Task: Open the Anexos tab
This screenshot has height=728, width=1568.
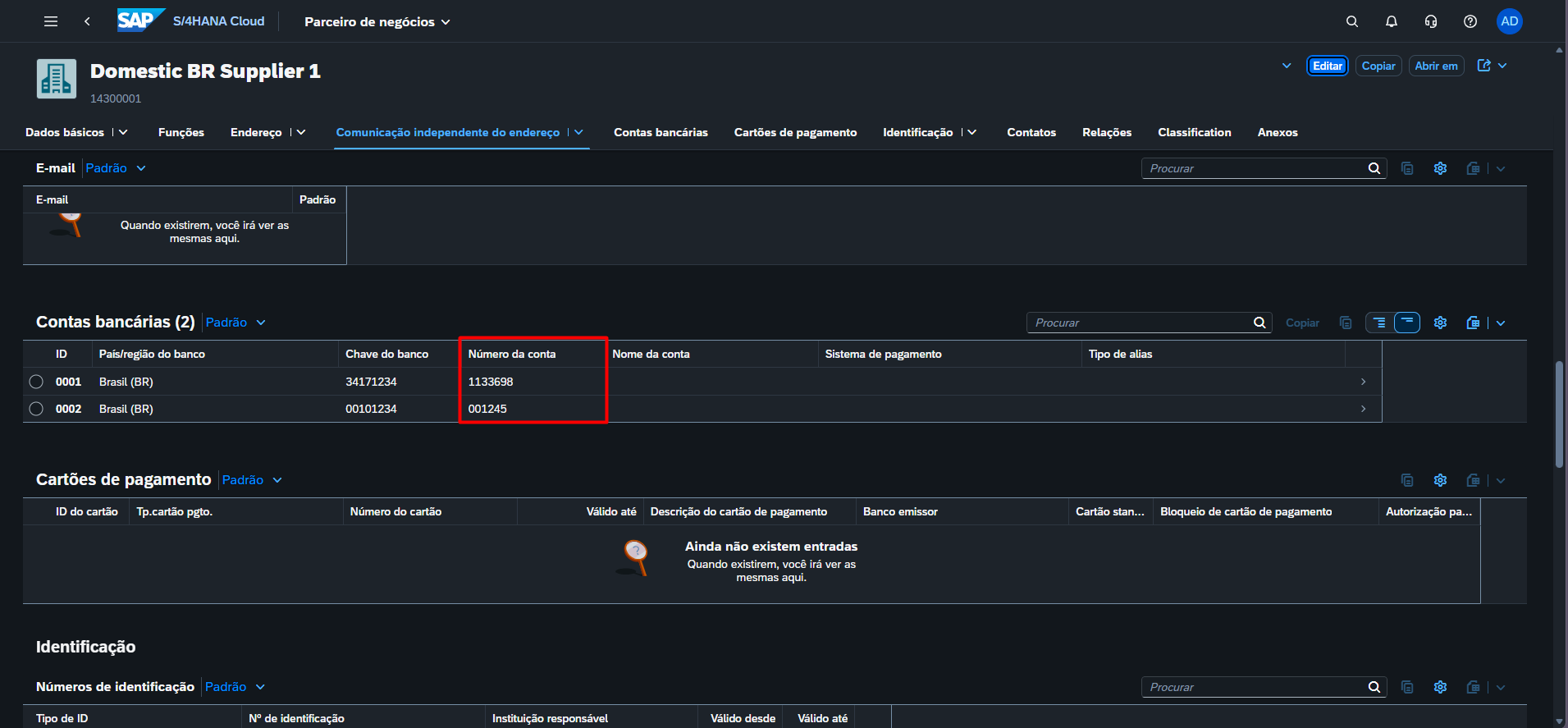Action: click(x=1278, y=132)
